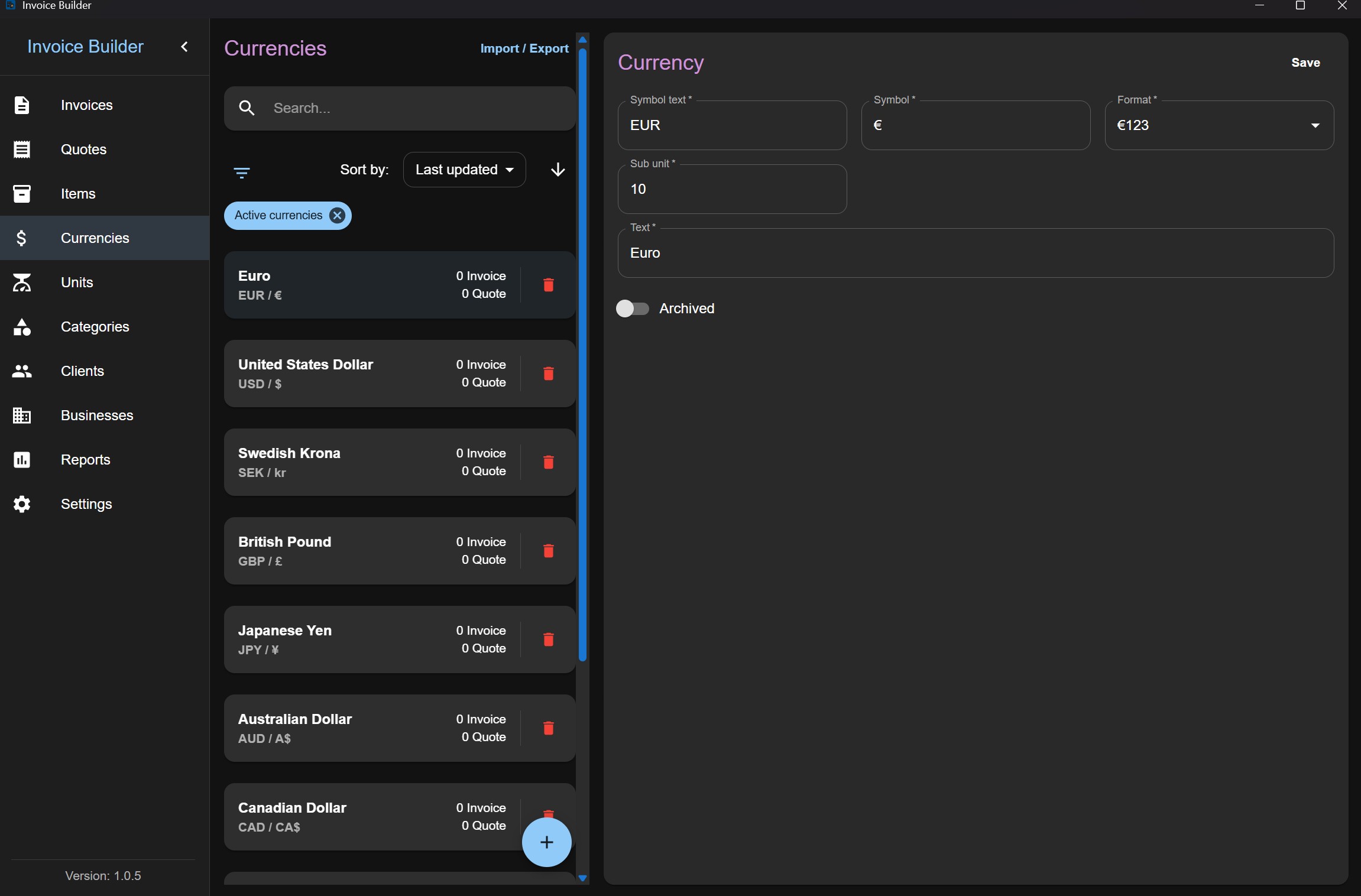Delete the Swedish Krona currency
The width and height of the screenshot is (1361, 896).
(549, 462)
